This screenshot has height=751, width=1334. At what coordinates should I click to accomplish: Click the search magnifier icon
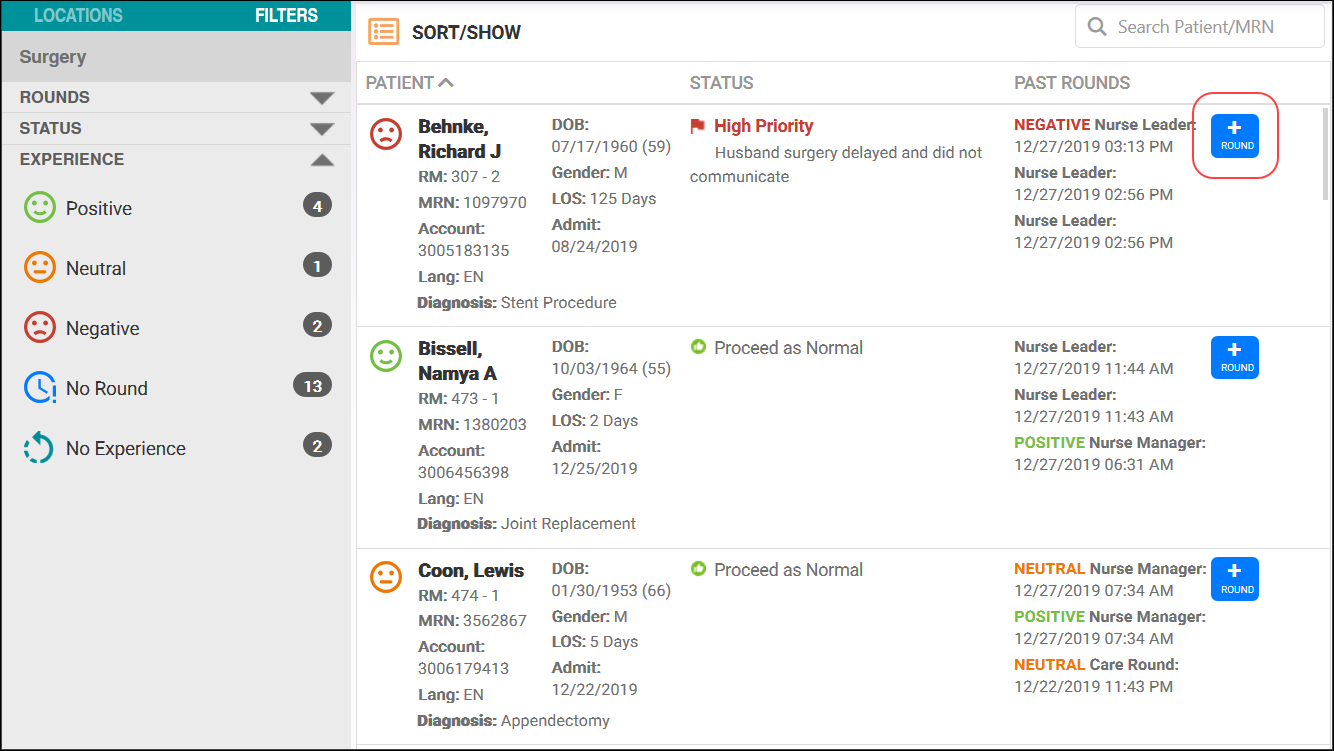pos(1097,27)
